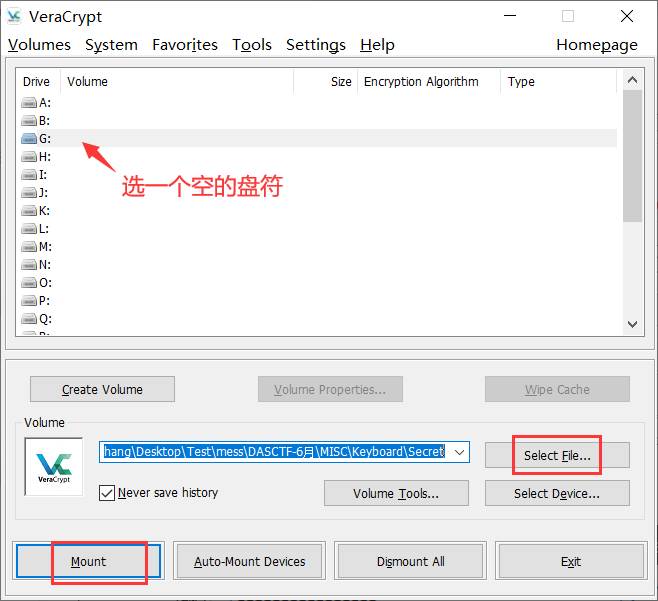Click the drive icon for O:
This screenshot has height=601, width=658.
coord(29,283)
